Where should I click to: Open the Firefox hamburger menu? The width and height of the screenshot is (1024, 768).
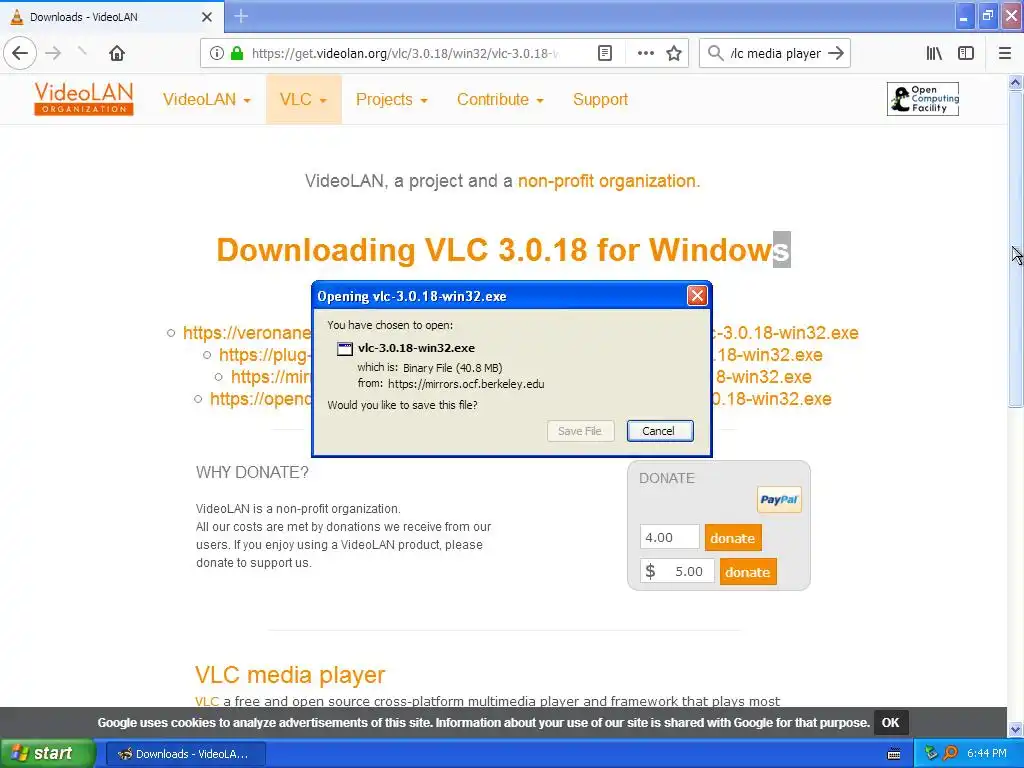click(x=1005, y=53)
